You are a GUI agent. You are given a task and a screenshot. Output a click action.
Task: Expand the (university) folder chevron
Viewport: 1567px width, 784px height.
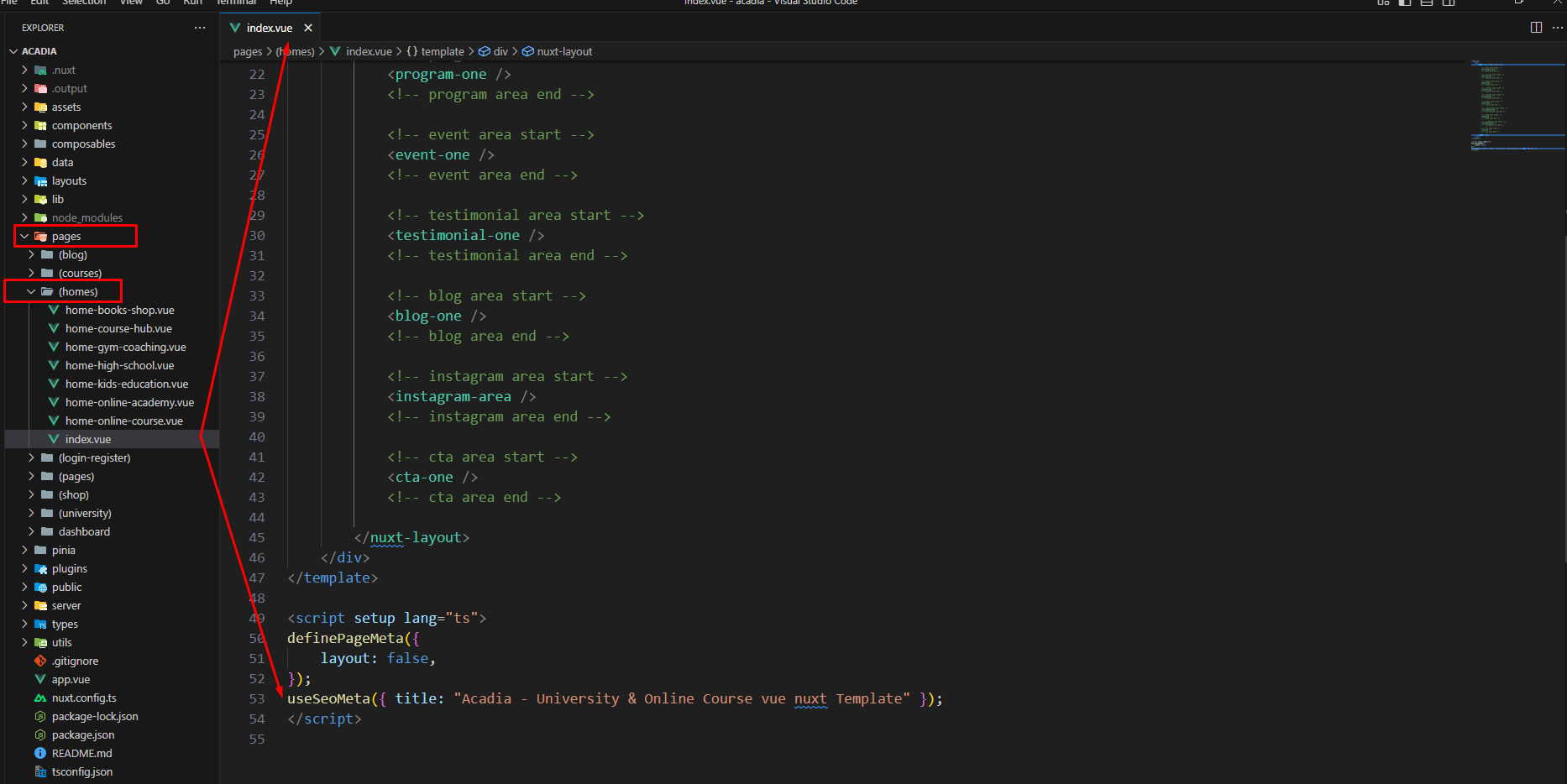coord(31,513)
